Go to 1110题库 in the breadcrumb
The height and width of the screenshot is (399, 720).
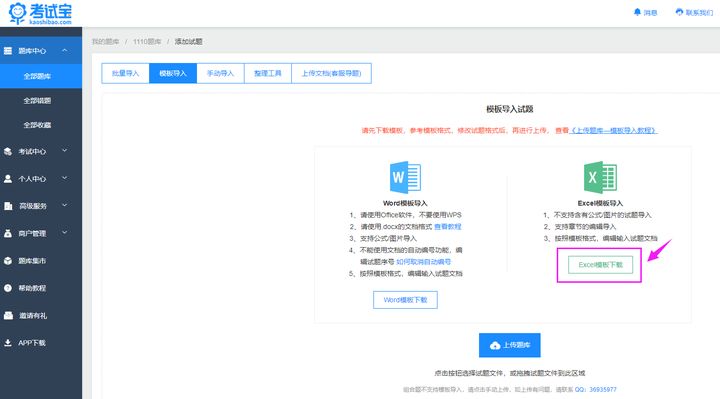tap(147, 42)
